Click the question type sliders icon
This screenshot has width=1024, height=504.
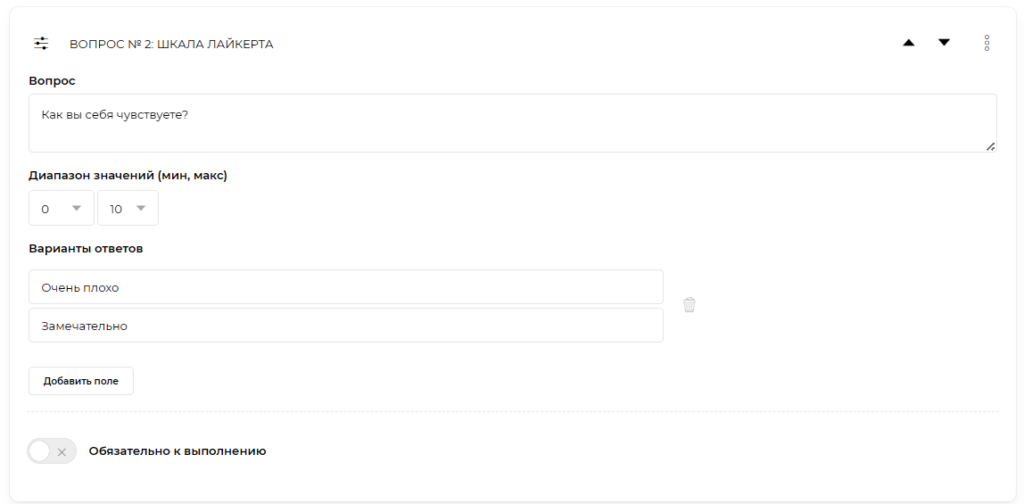coord(41,44)
